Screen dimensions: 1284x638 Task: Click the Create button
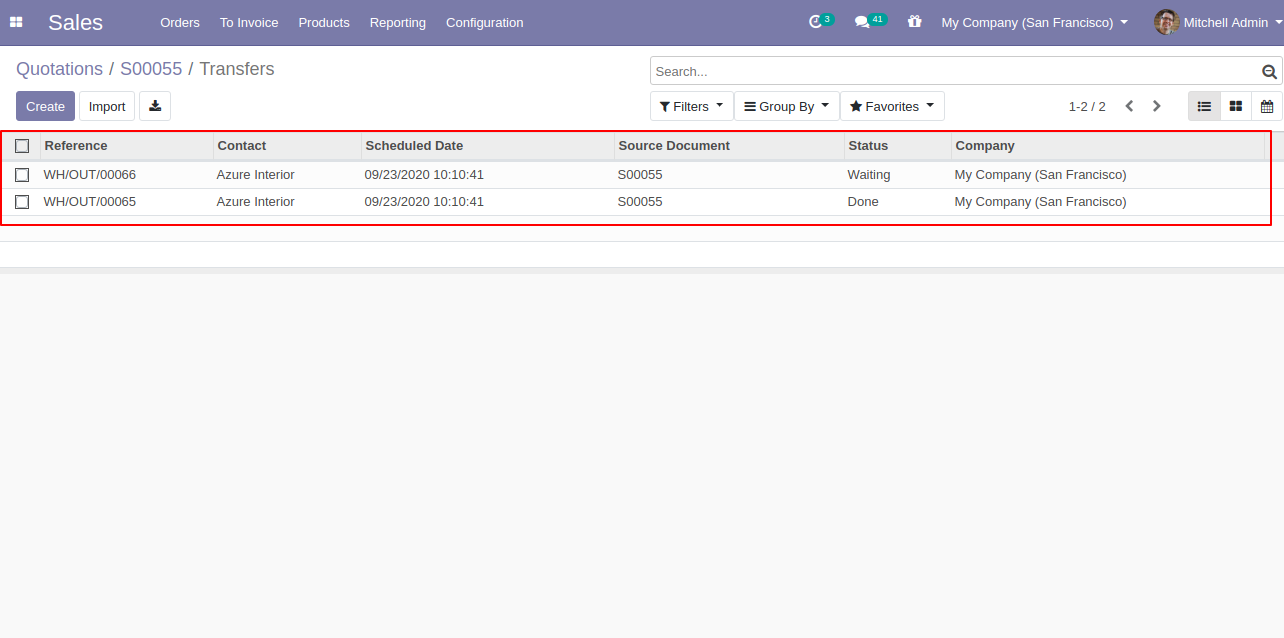tap(45, 106)
